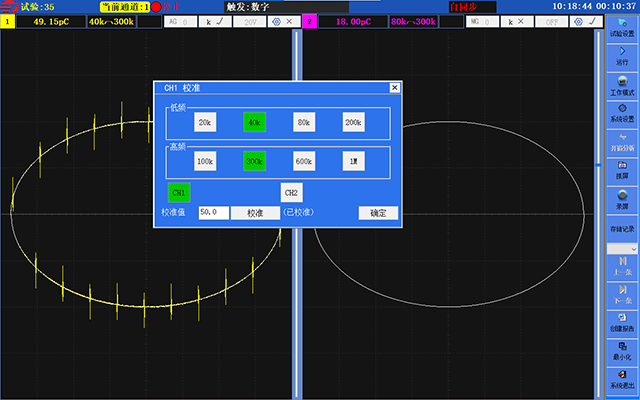This screenshot has width=640, height=400.
Task: Open channel 1 bandwidth 40k~300k selector
Action: [x=111, y=20]
